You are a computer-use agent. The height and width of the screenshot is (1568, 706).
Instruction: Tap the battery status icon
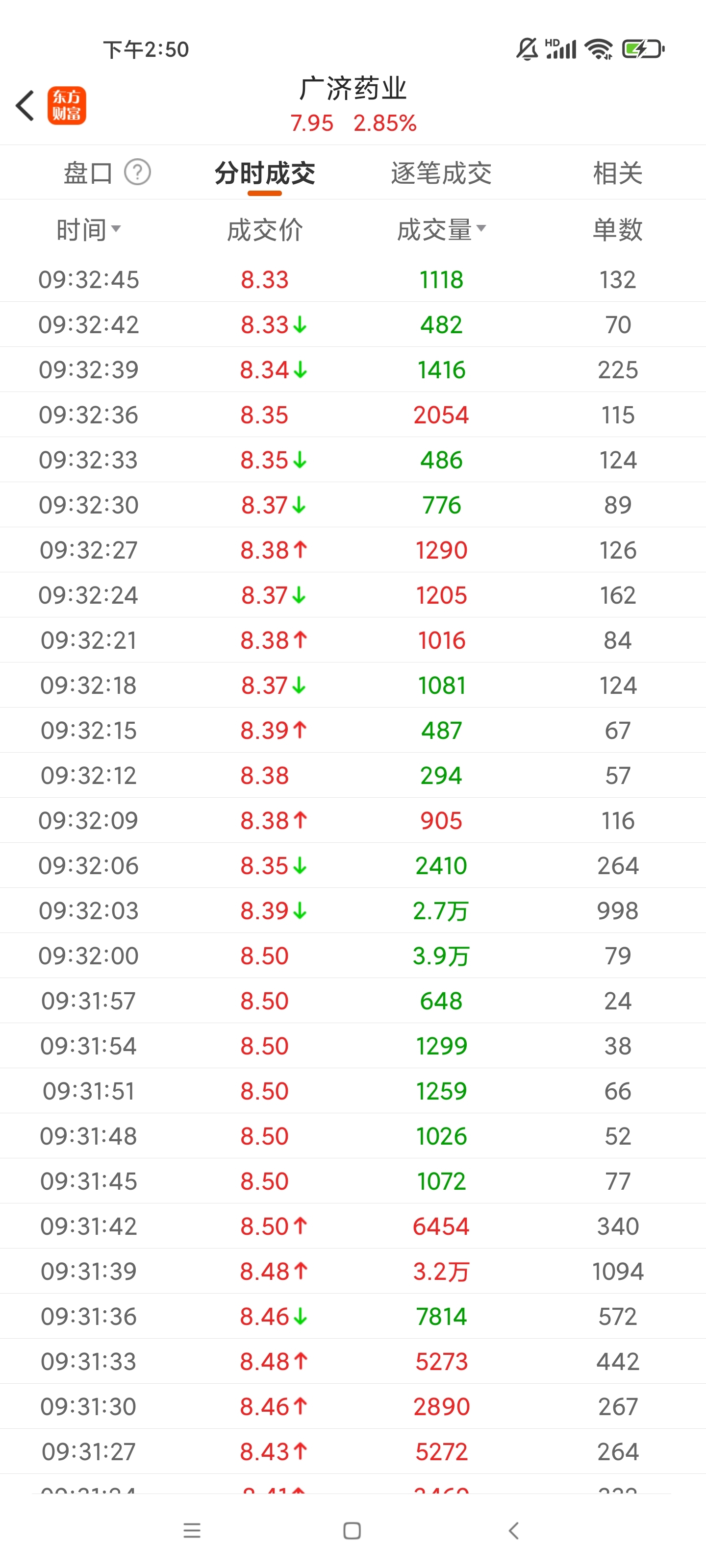(x=643, y=49)
